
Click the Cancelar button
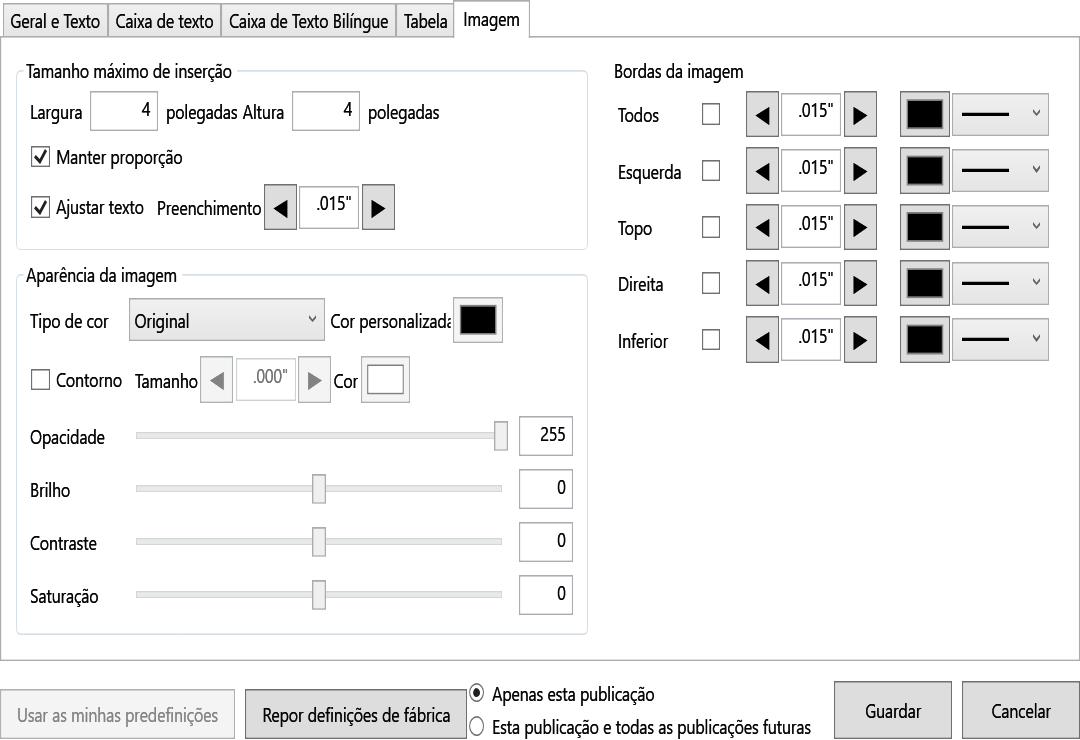pyautogui.click(x=1021, y=710)
